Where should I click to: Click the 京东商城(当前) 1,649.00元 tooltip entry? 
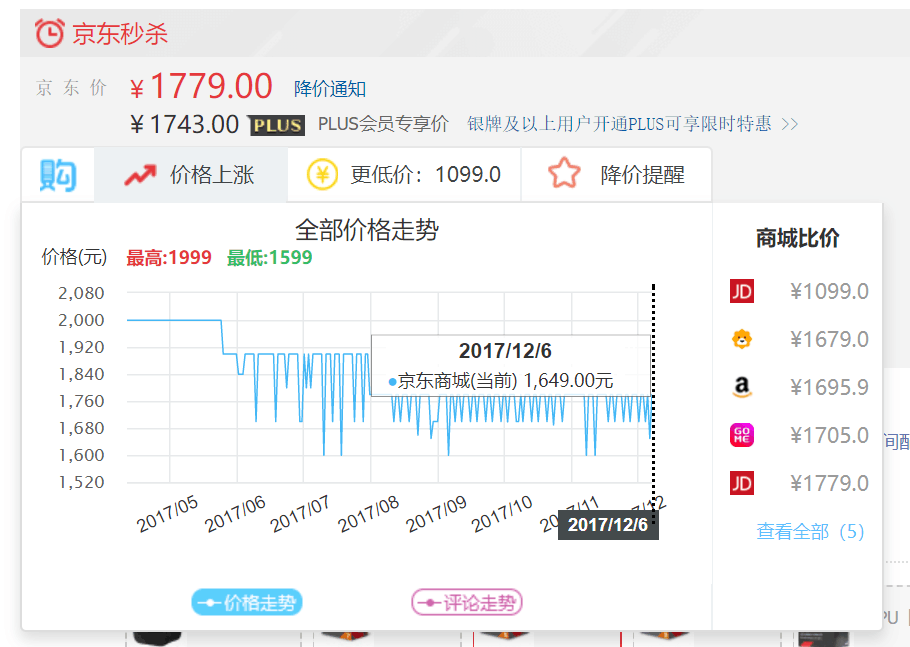501,381
